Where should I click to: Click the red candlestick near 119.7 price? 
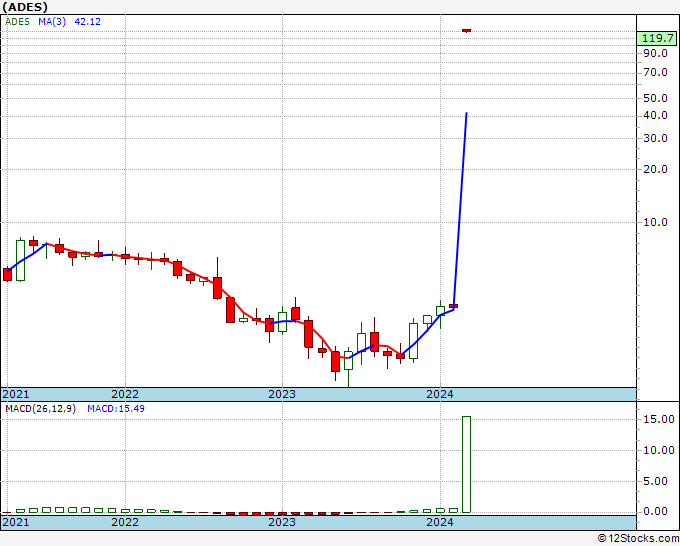(x=467, y=31)
